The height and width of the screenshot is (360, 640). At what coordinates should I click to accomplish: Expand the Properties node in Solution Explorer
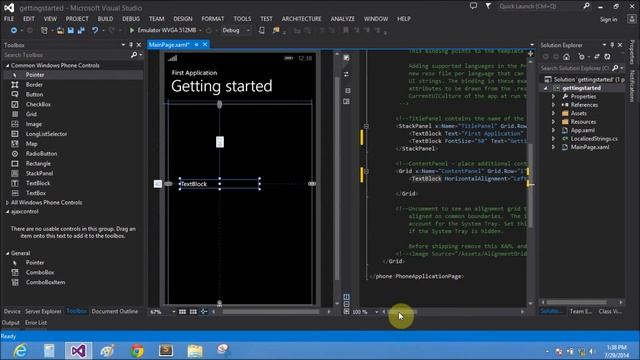554,96
